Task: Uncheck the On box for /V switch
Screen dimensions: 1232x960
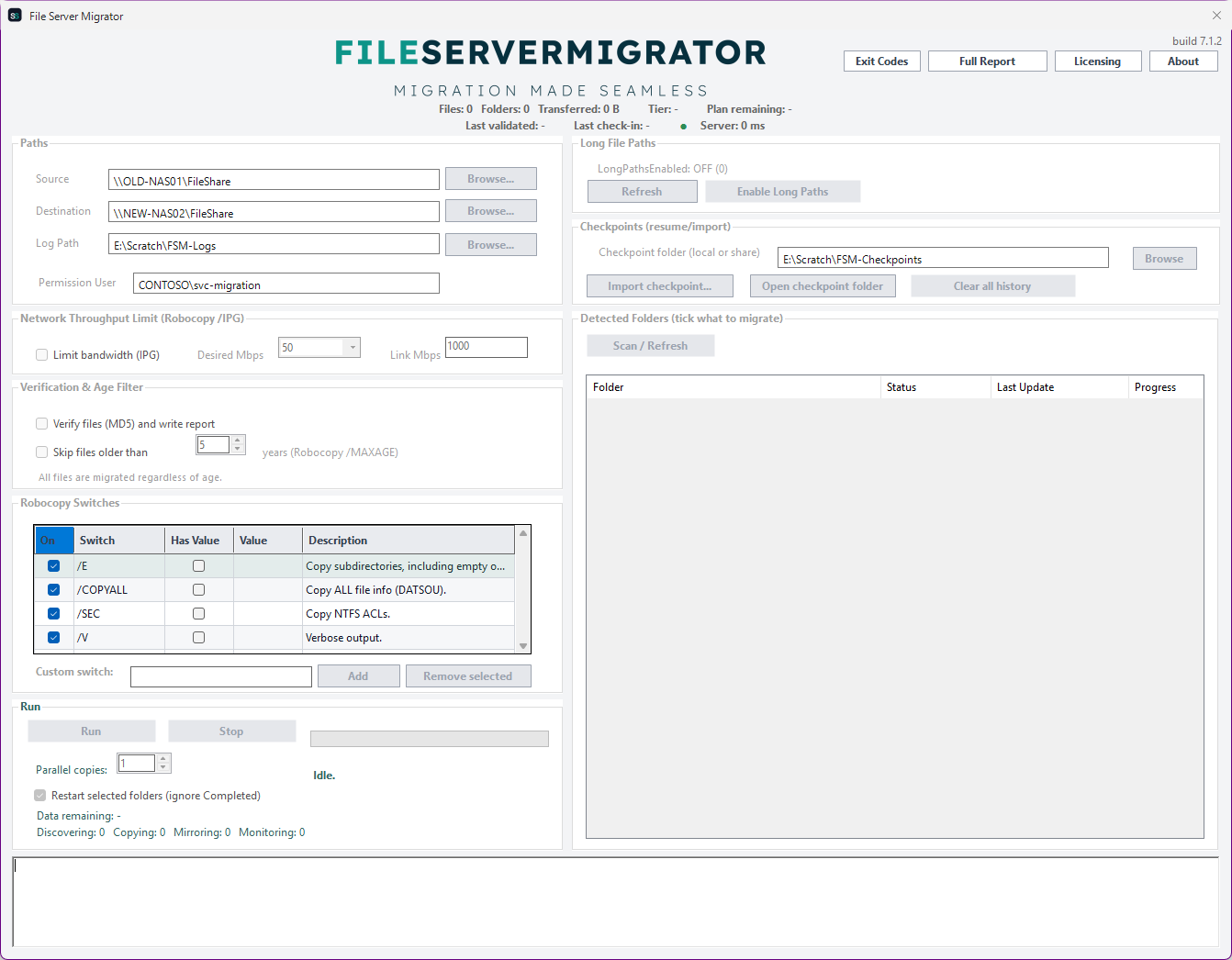Action: 53,638
